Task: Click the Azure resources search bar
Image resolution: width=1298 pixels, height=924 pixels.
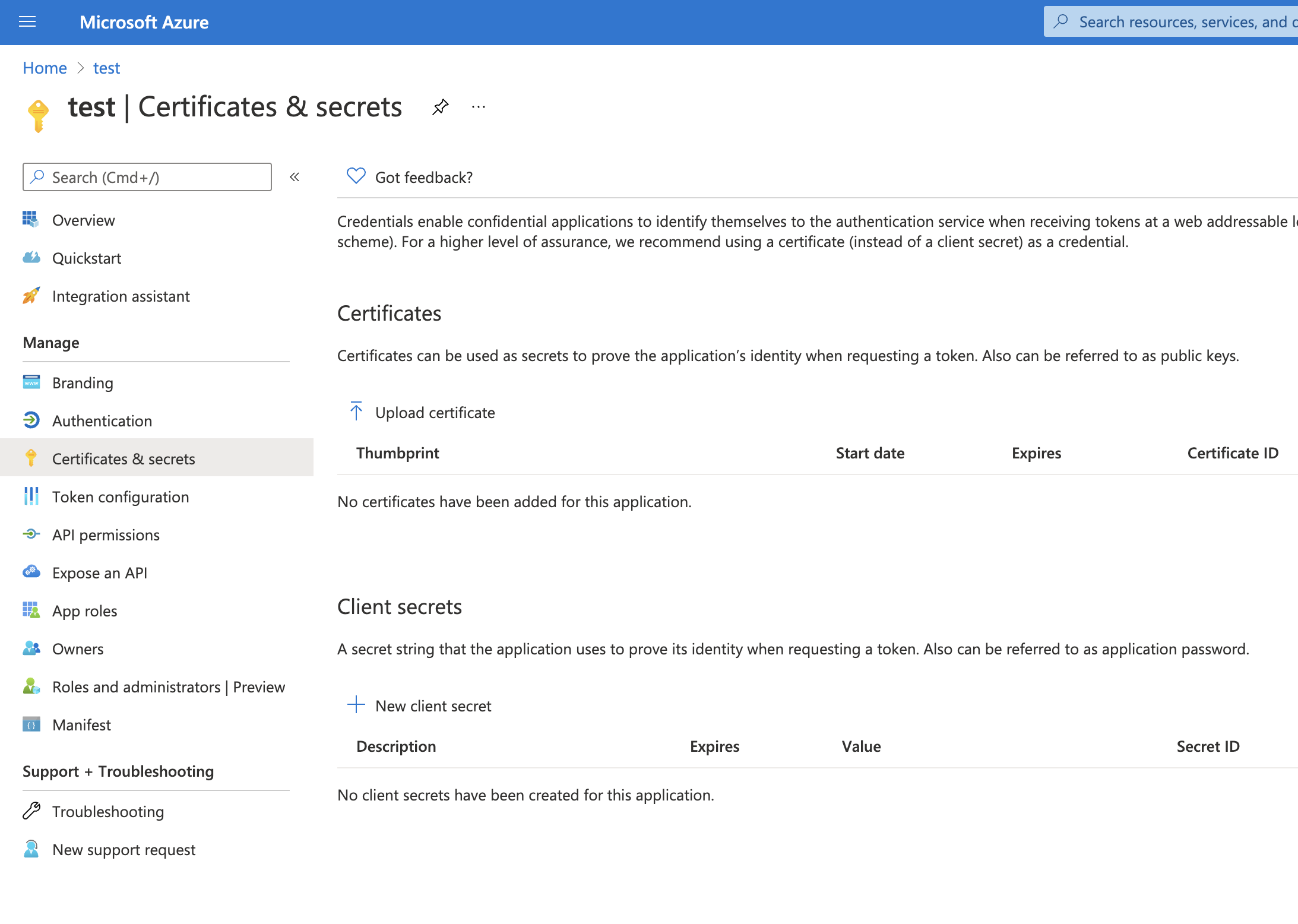Action: (1182, 21)
